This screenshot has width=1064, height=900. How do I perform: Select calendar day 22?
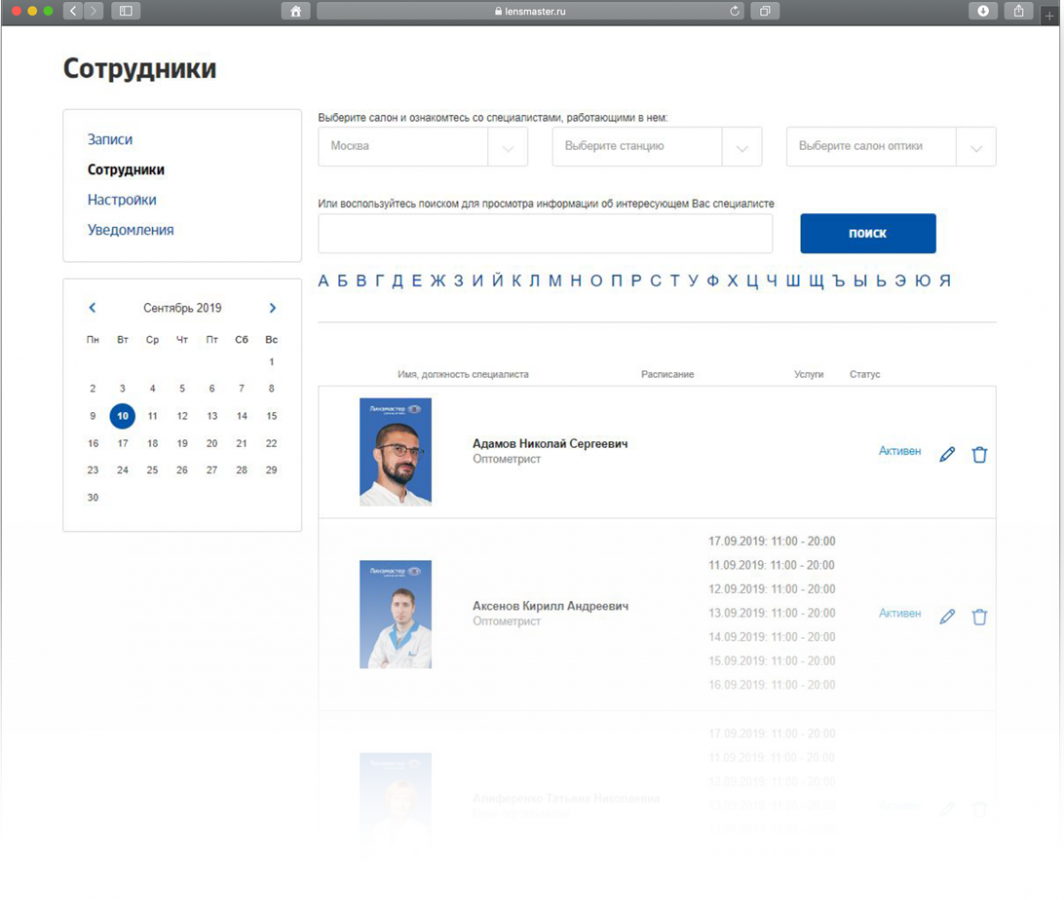pos(271,443)
